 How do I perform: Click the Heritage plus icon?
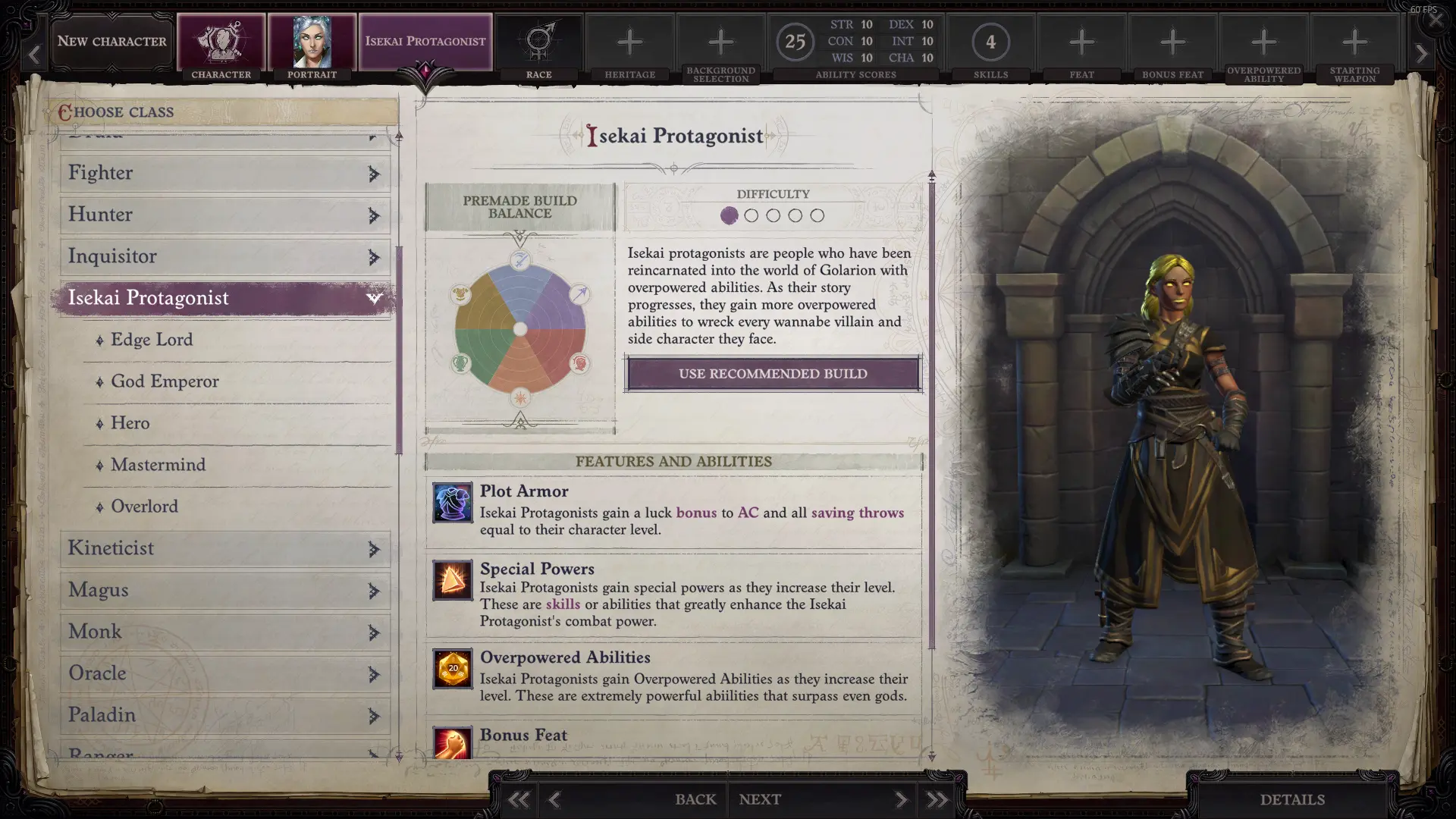tap(629, 42)
